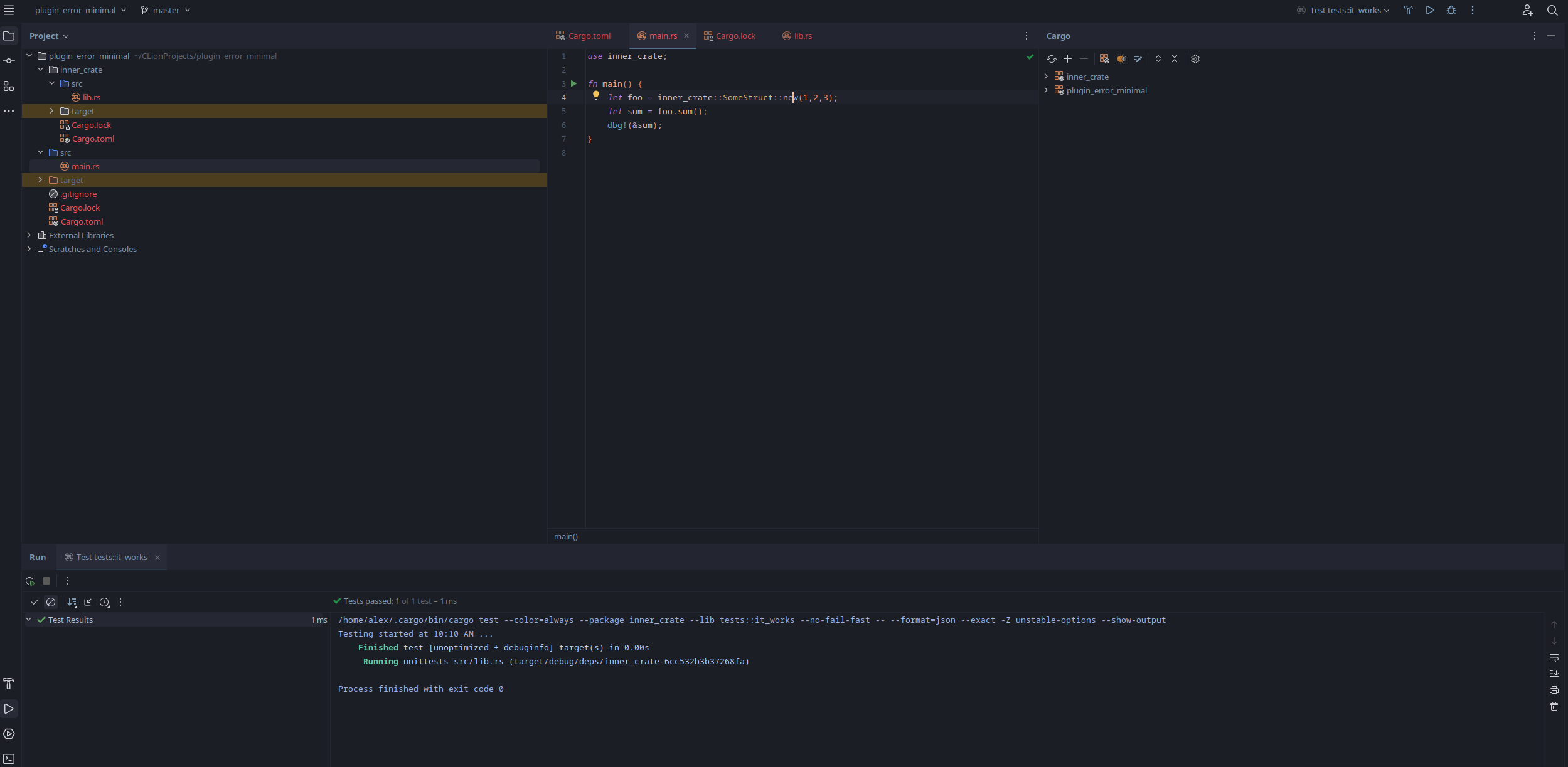
Task: Open Search Everywhere magnifier
Action: [1552, 10]
